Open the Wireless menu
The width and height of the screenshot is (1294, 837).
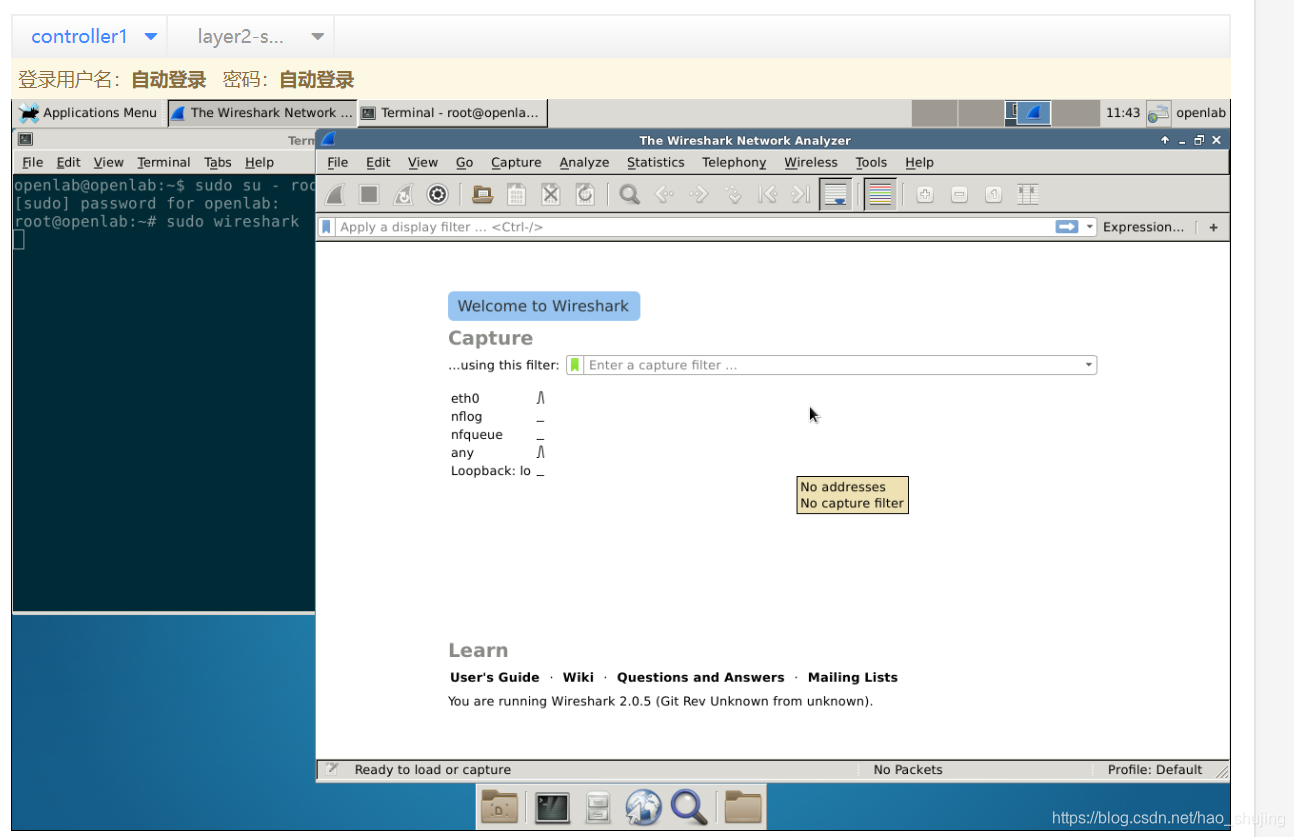(x=811, y=162)
